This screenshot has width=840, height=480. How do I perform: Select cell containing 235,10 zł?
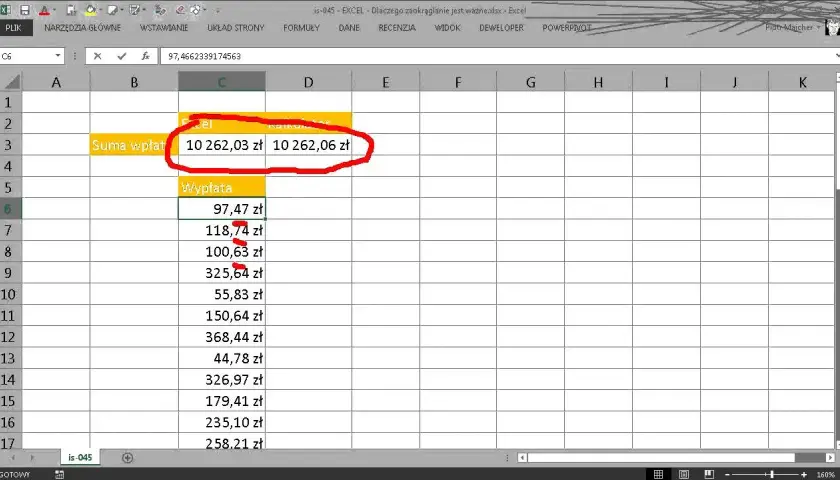[222, 422]
